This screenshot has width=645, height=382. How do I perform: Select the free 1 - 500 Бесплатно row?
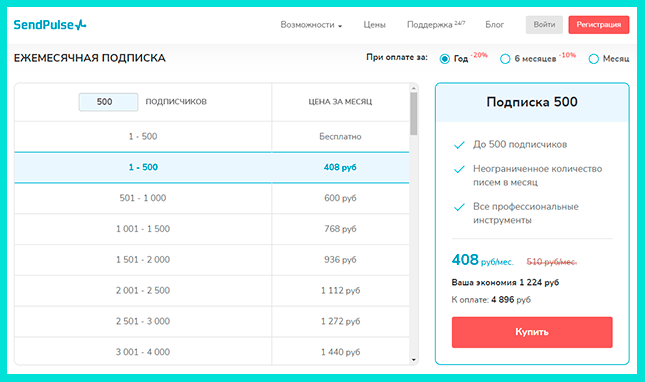click(x=212, y=137)
